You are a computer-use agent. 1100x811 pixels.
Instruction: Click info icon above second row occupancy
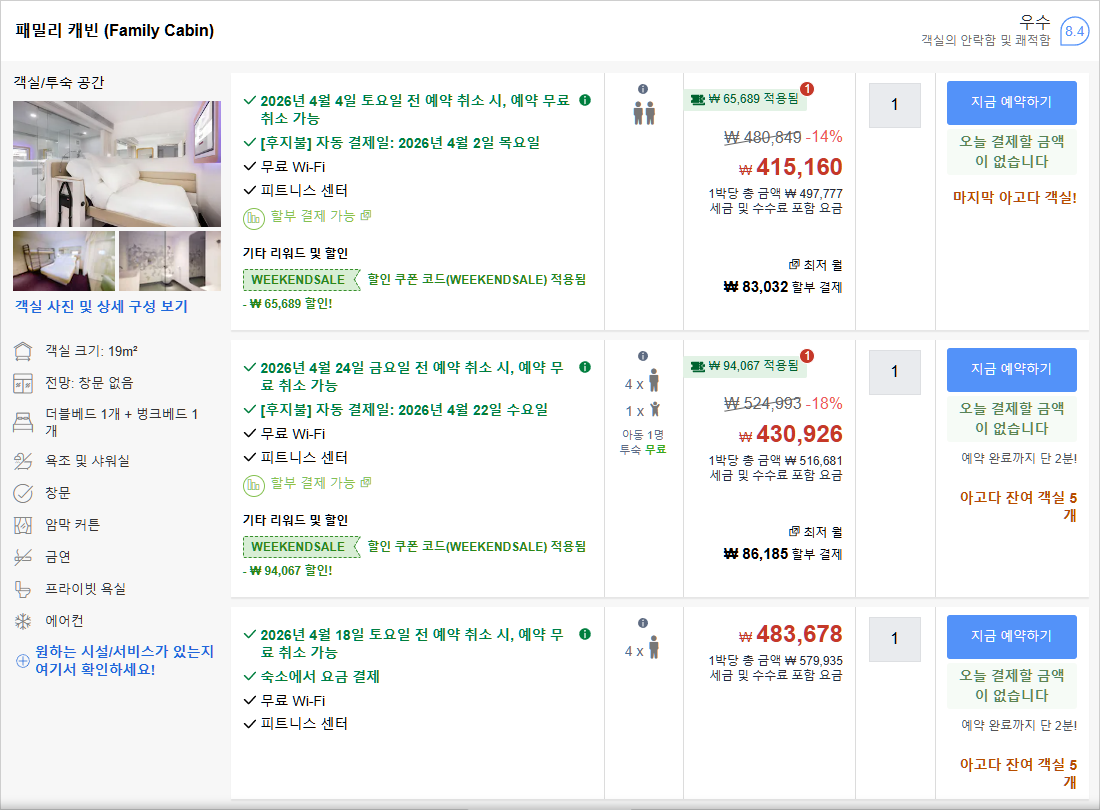tap(643, 355)
